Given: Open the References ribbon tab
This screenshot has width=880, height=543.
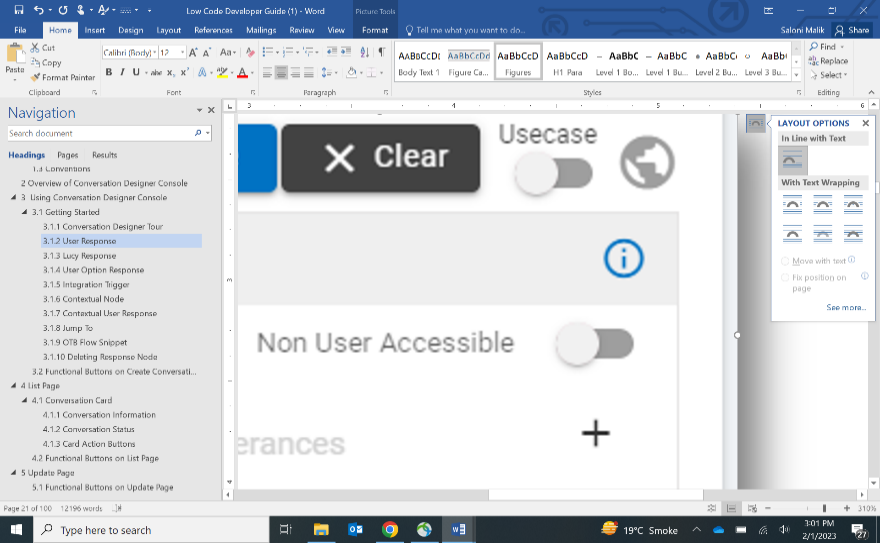Looking at the screenshot, I should click(x=213, y=30).
